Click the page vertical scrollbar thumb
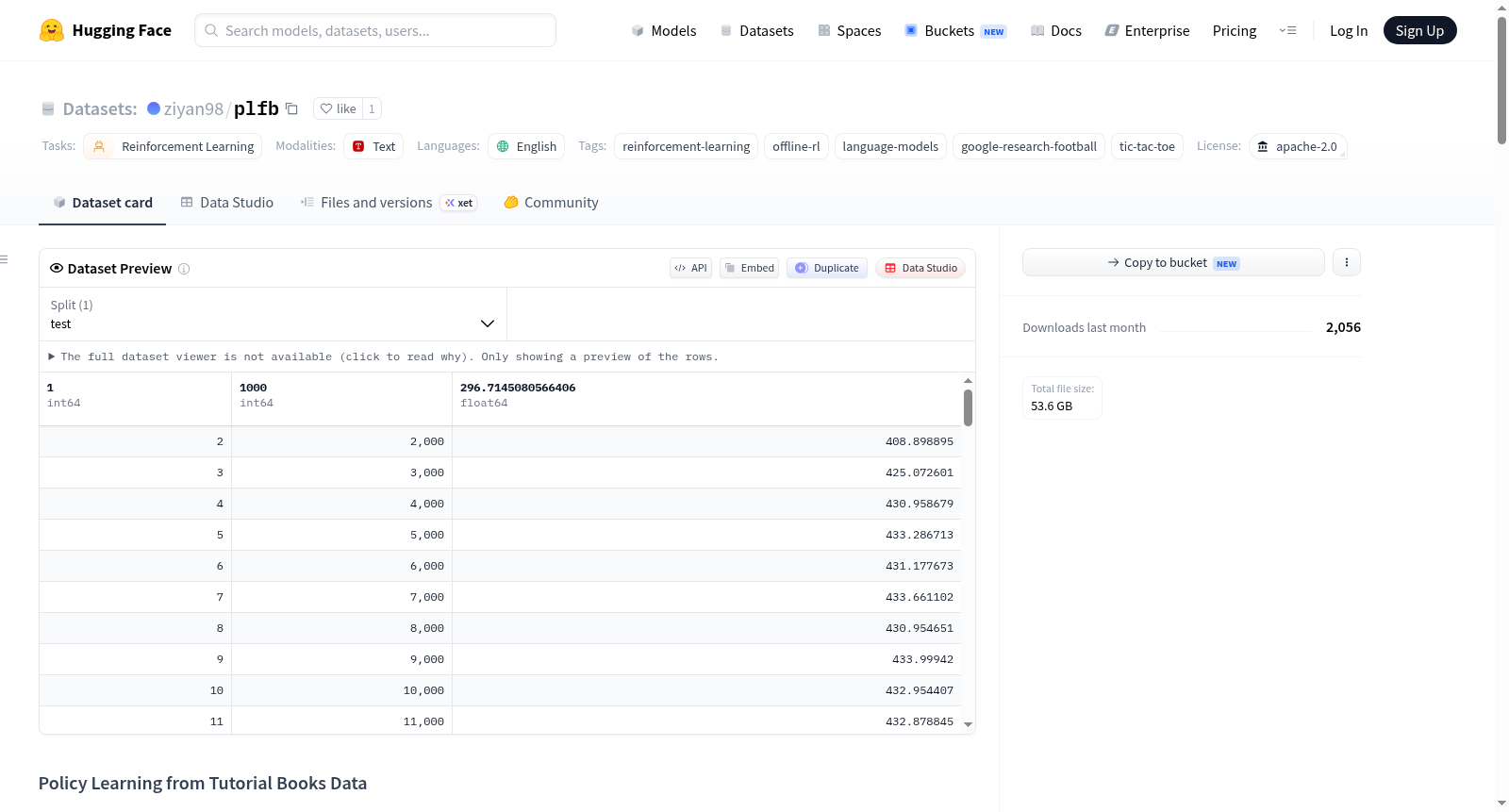This screenshot has width=1509, height=812. coord(1501,80)
